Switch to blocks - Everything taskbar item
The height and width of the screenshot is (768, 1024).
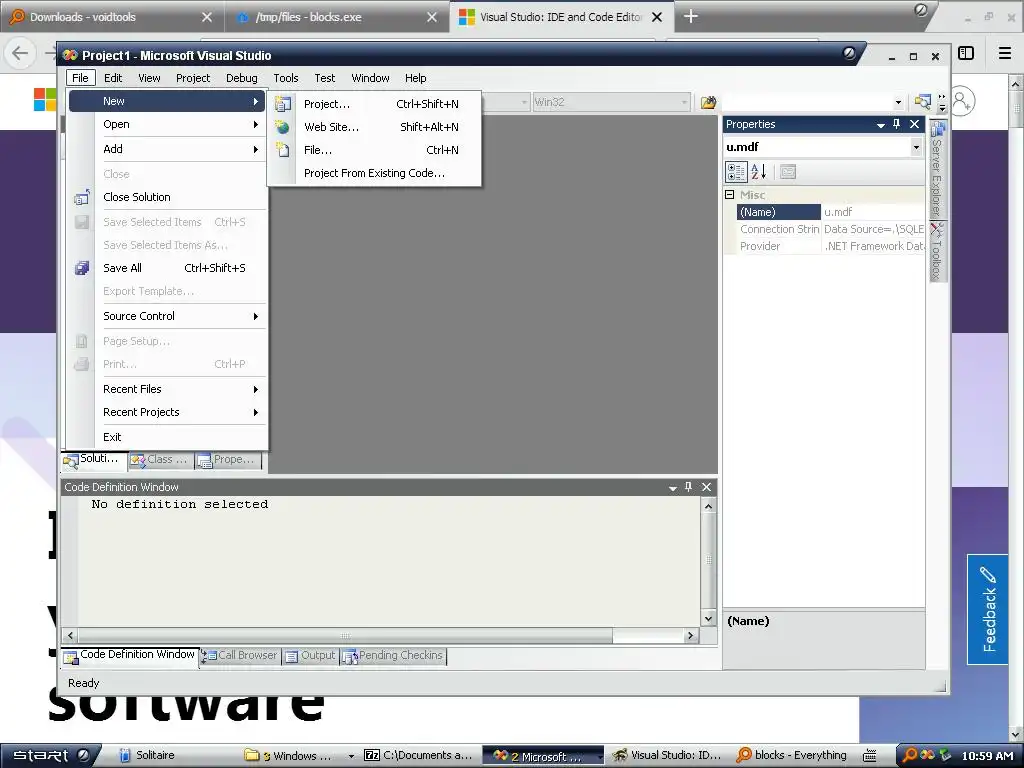click(x=792, y=756)
